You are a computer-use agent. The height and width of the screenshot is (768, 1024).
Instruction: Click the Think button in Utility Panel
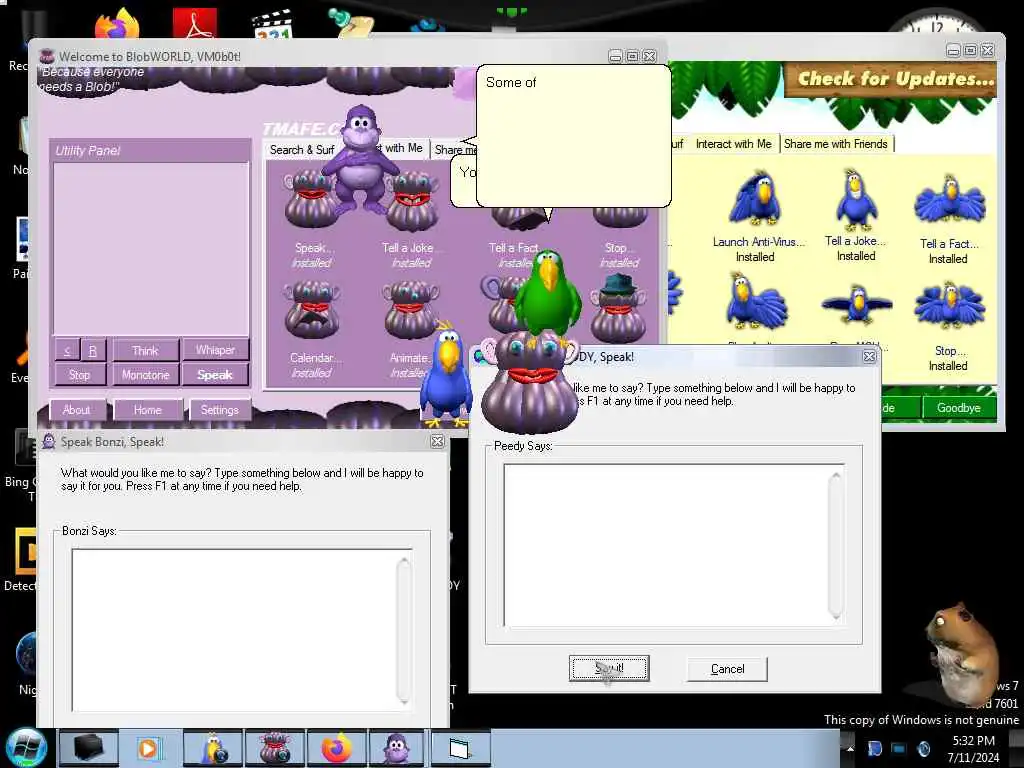click(x=146, y=351)
